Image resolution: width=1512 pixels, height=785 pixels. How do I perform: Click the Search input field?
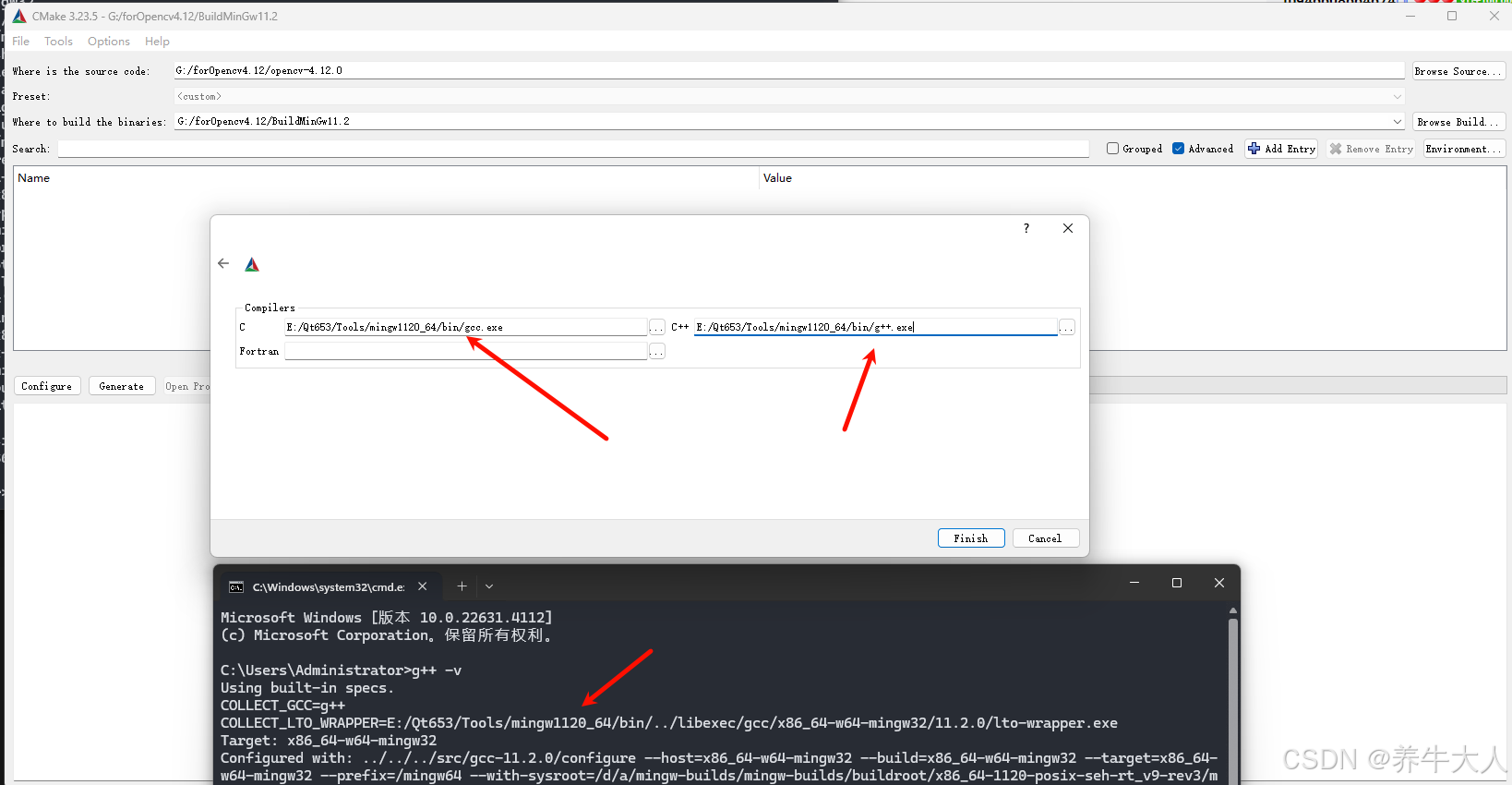tap(573, 149)
